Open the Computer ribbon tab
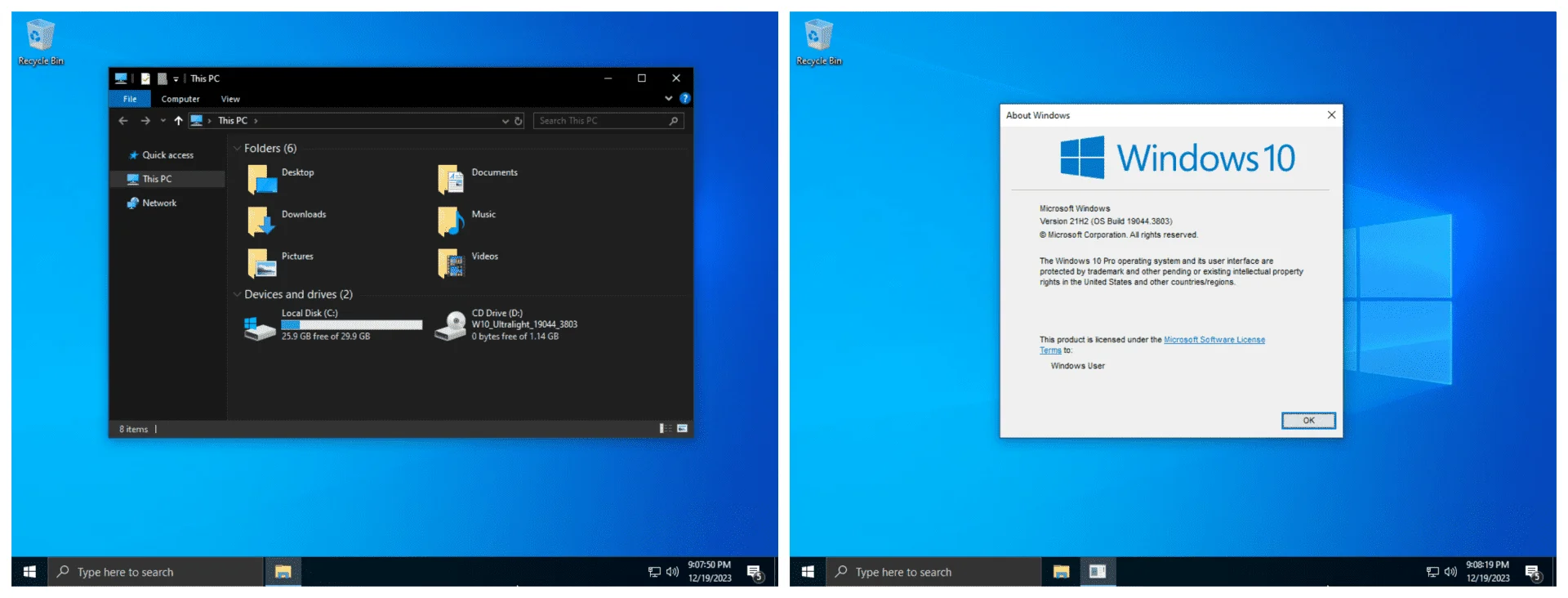 (x=180, y=99)
